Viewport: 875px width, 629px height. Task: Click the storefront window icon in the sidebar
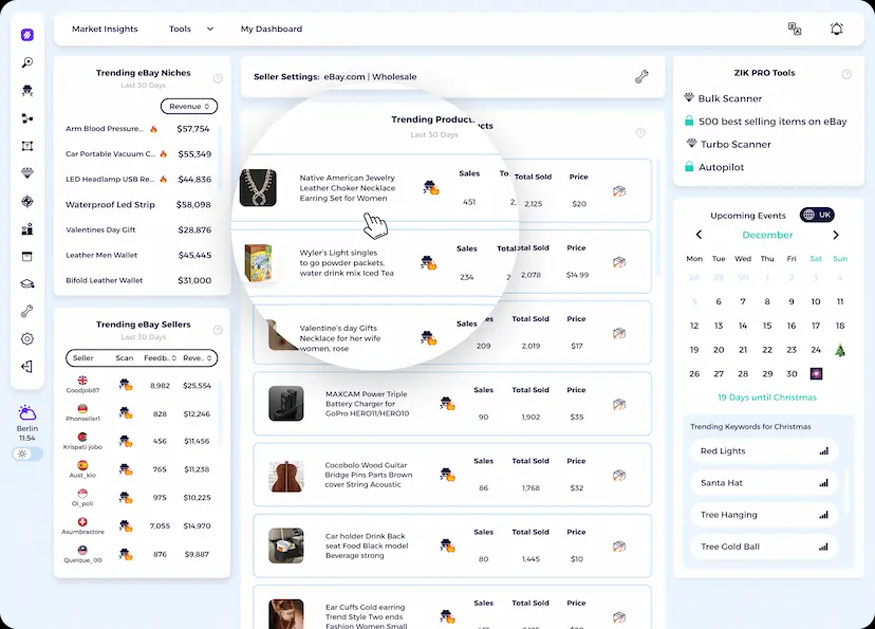[27, 256]
